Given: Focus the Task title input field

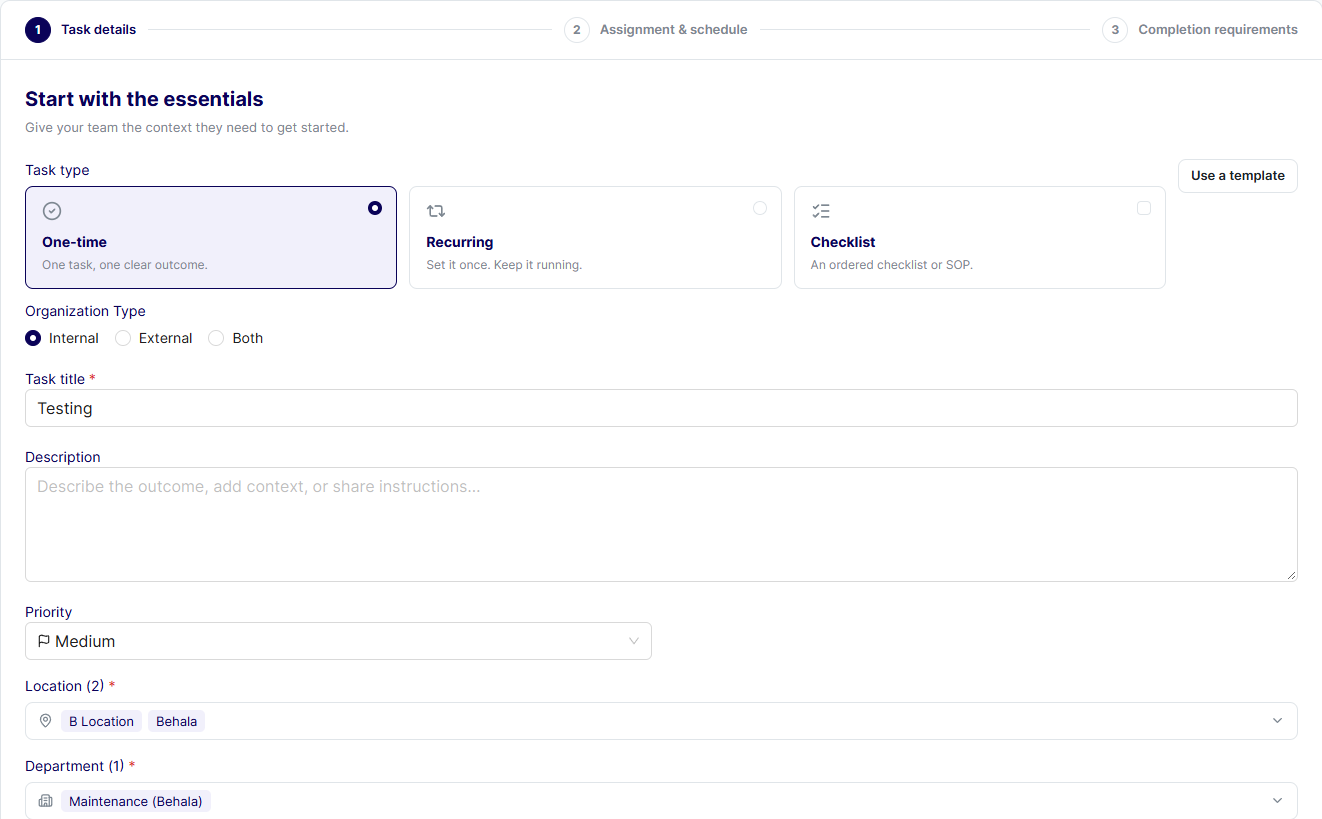Looking at the screenshot, I should (661, 408).
